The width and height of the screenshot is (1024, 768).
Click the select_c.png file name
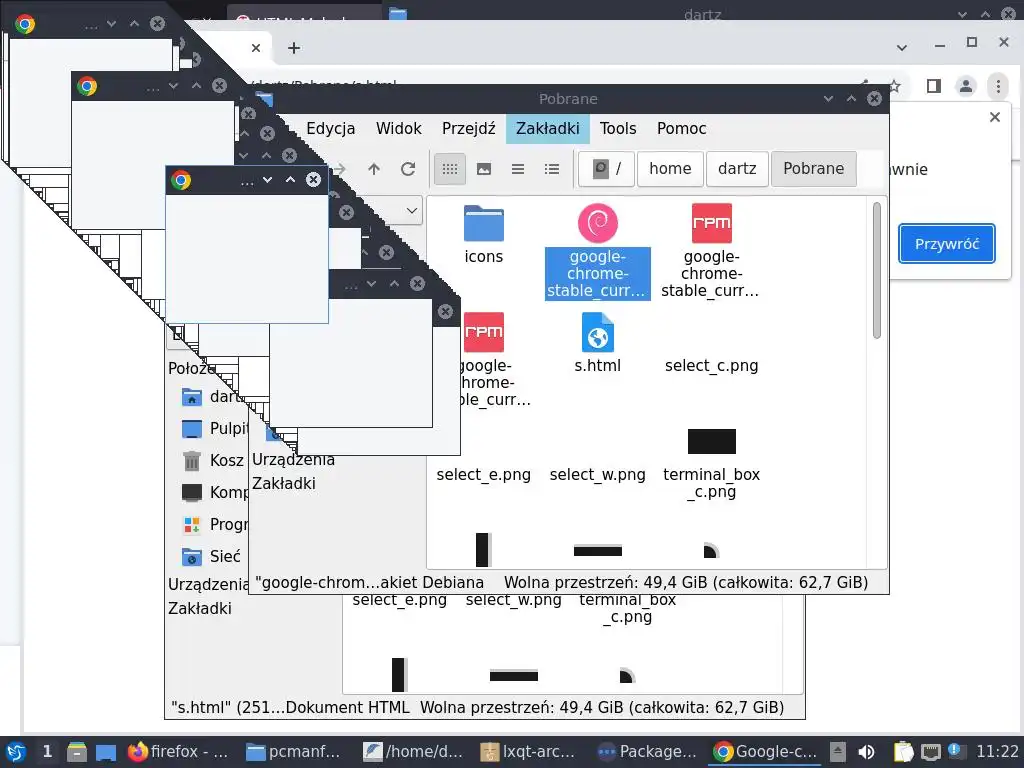point(711,366)
